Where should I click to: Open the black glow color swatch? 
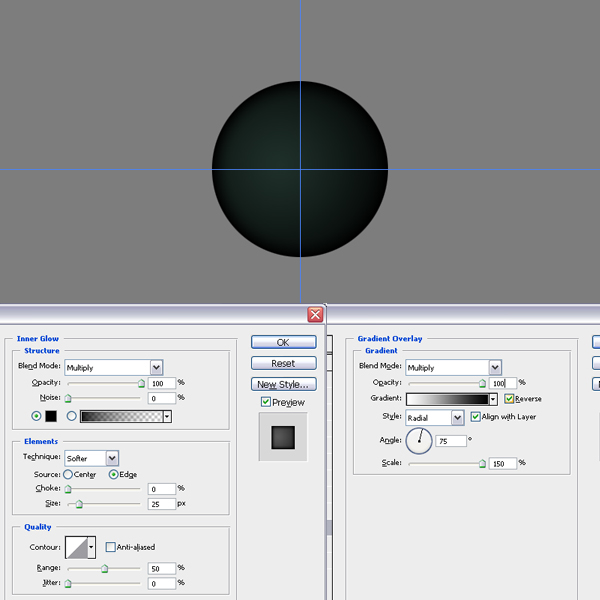click(x=51, y=416)
